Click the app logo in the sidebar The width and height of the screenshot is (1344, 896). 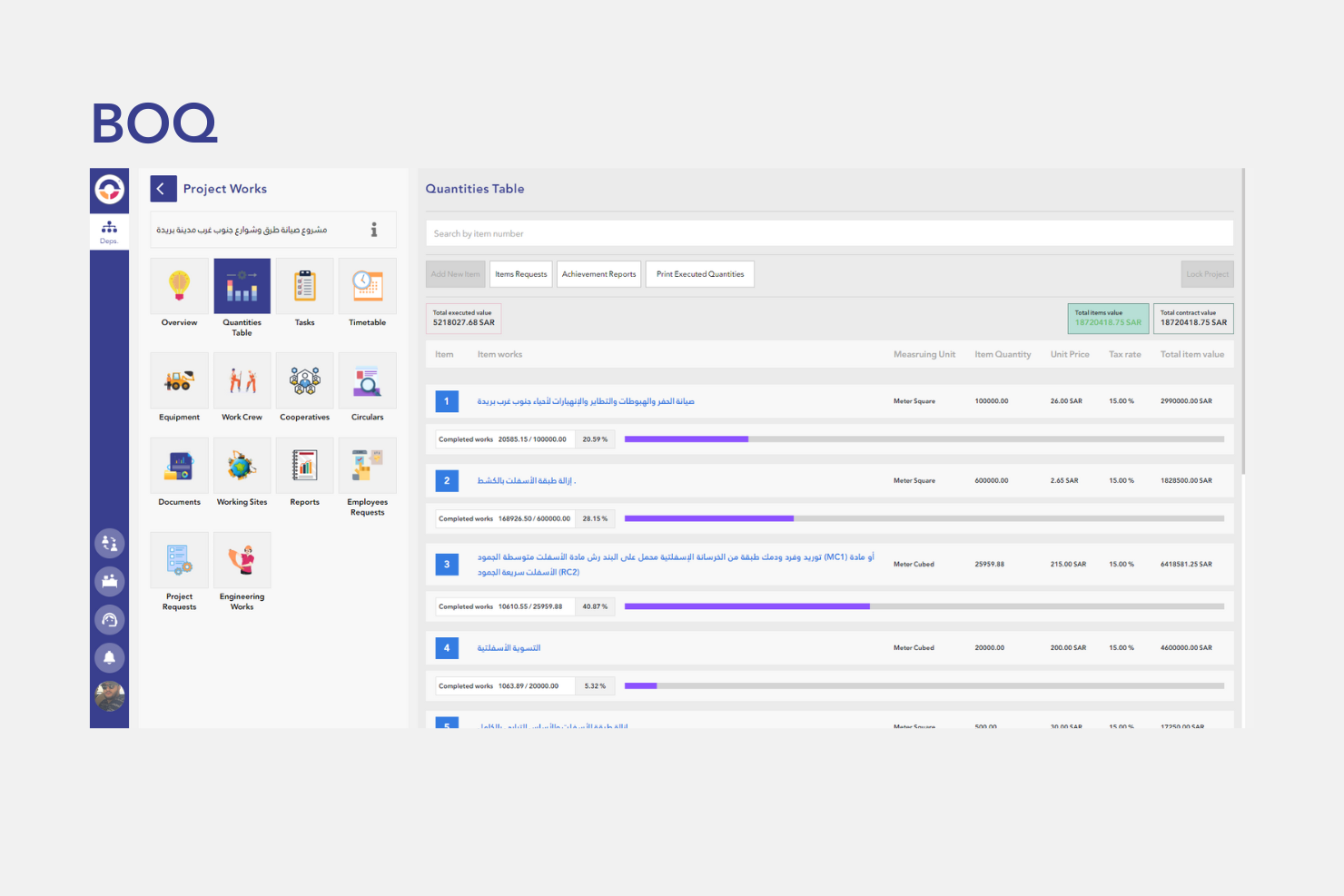click(x=109, y=190)
